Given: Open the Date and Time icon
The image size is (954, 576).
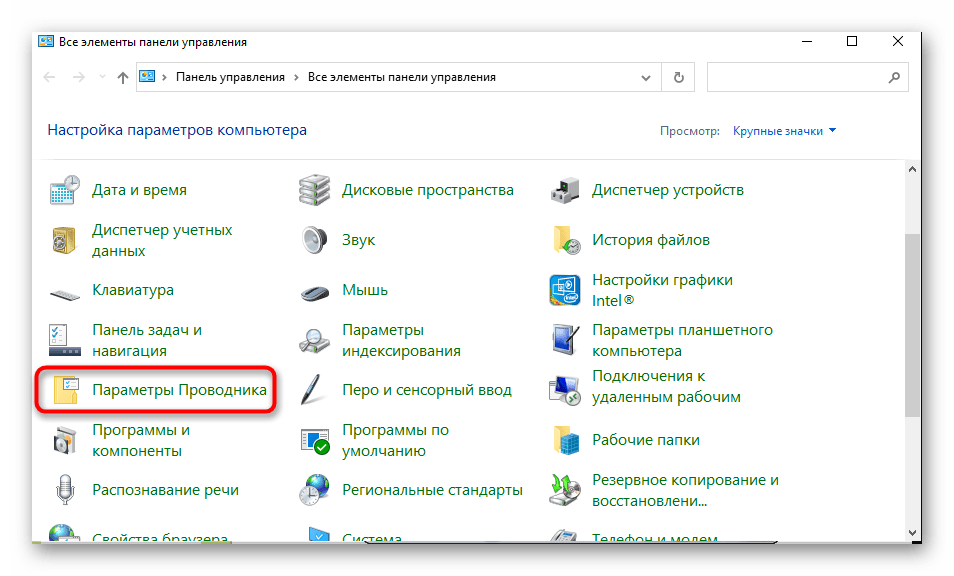Looking at the screenshot, I should [x=65, y=190].
